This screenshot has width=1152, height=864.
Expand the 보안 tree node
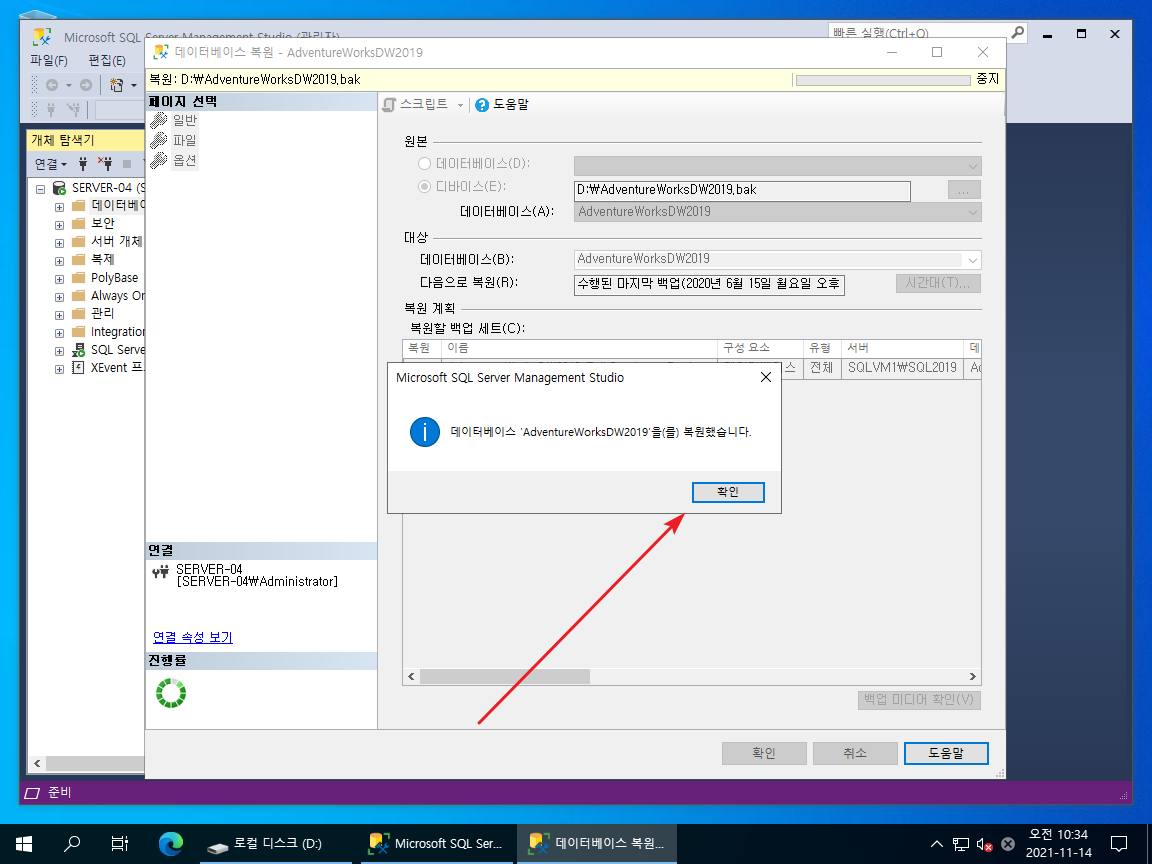coord(60,225)
